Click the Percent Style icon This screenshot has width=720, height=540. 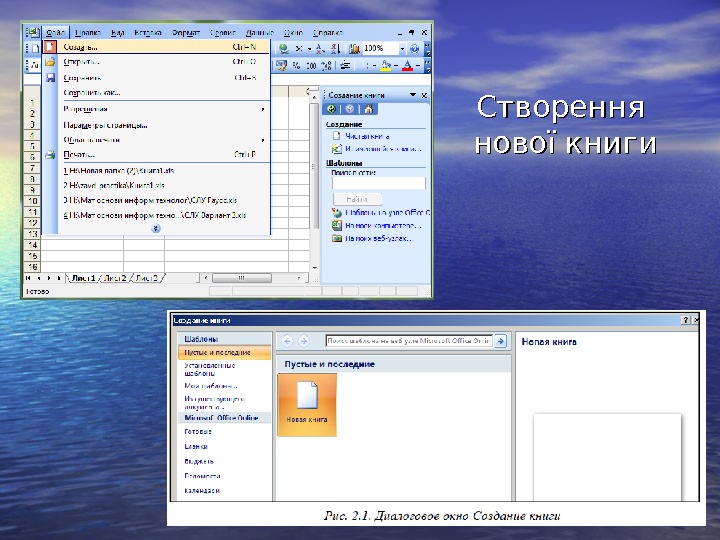point(296,66)
